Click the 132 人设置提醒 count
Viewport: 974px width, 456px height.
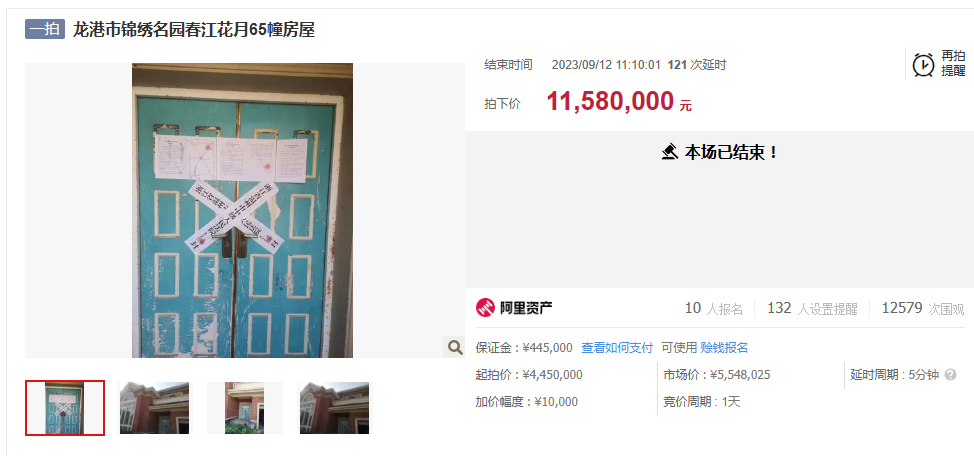(x=812, y=308)
